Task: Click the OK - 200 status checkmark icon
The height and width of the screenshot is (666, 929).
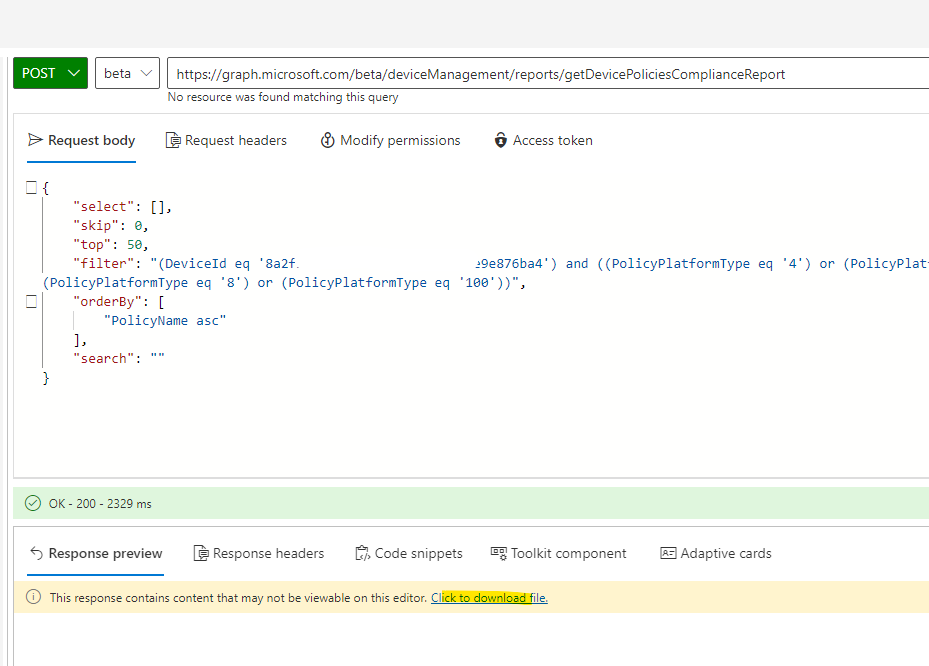Action: 33,504
